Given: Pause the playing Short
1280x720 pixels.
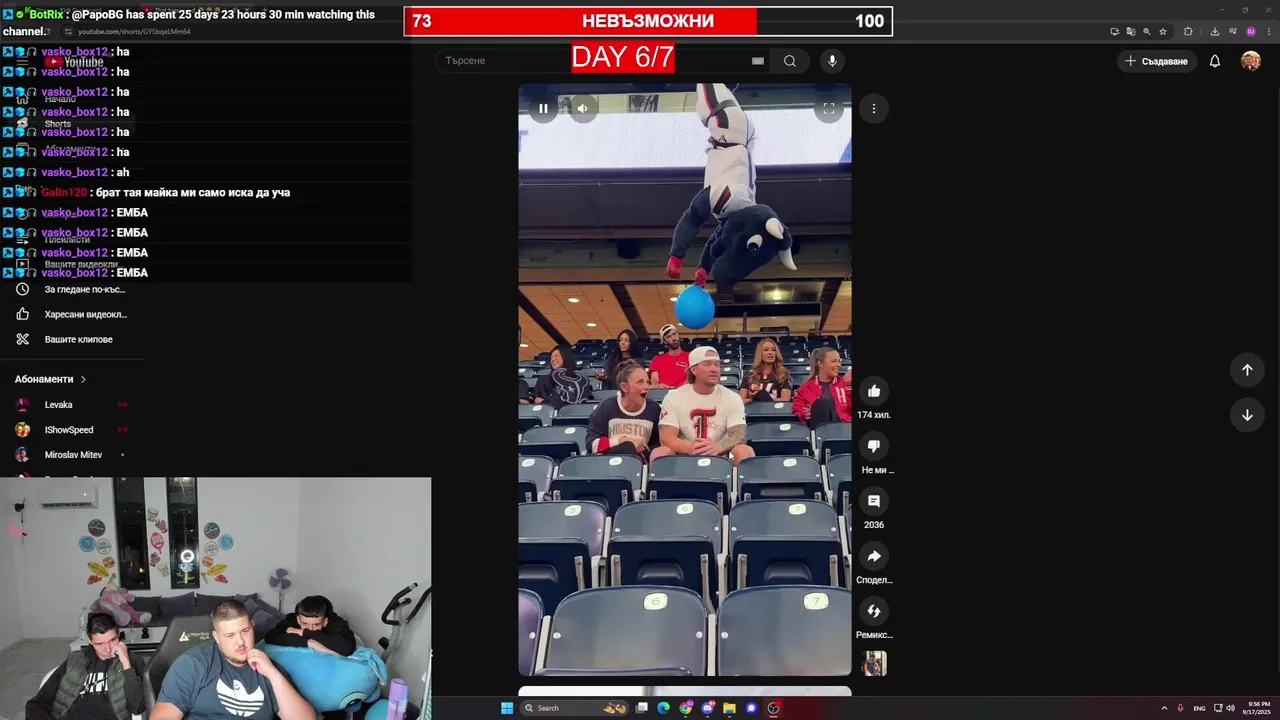Looking at the screenshot, I should pos(543,108).
